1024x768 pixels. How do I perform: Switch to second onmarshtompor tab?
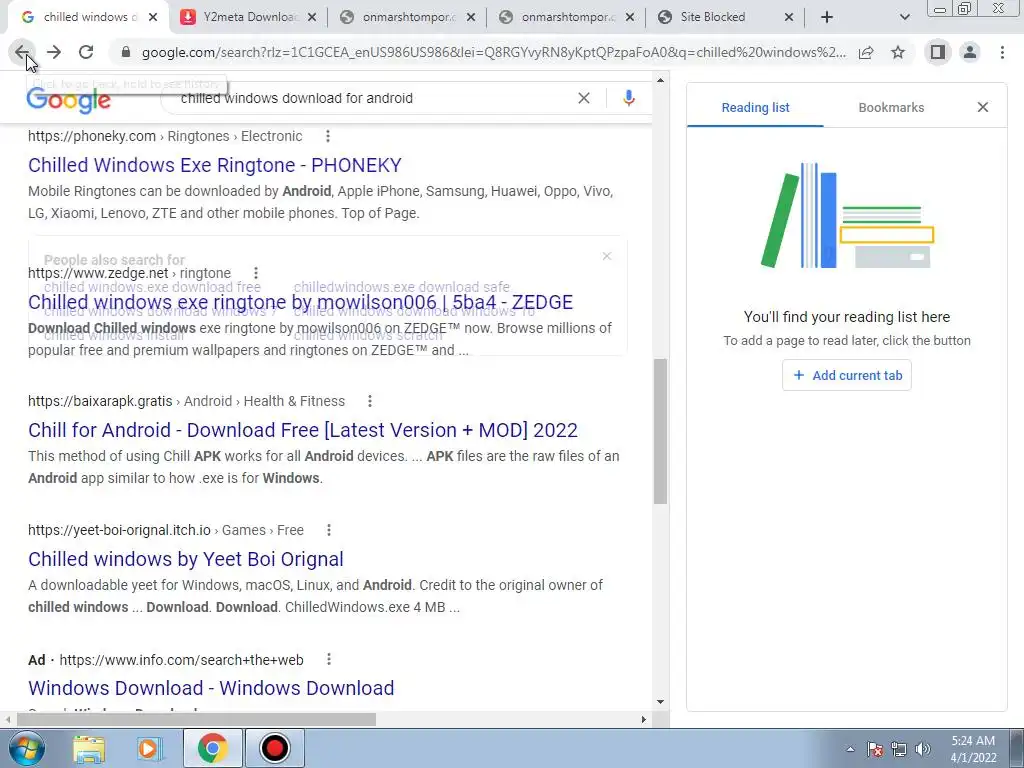[567, 17]
